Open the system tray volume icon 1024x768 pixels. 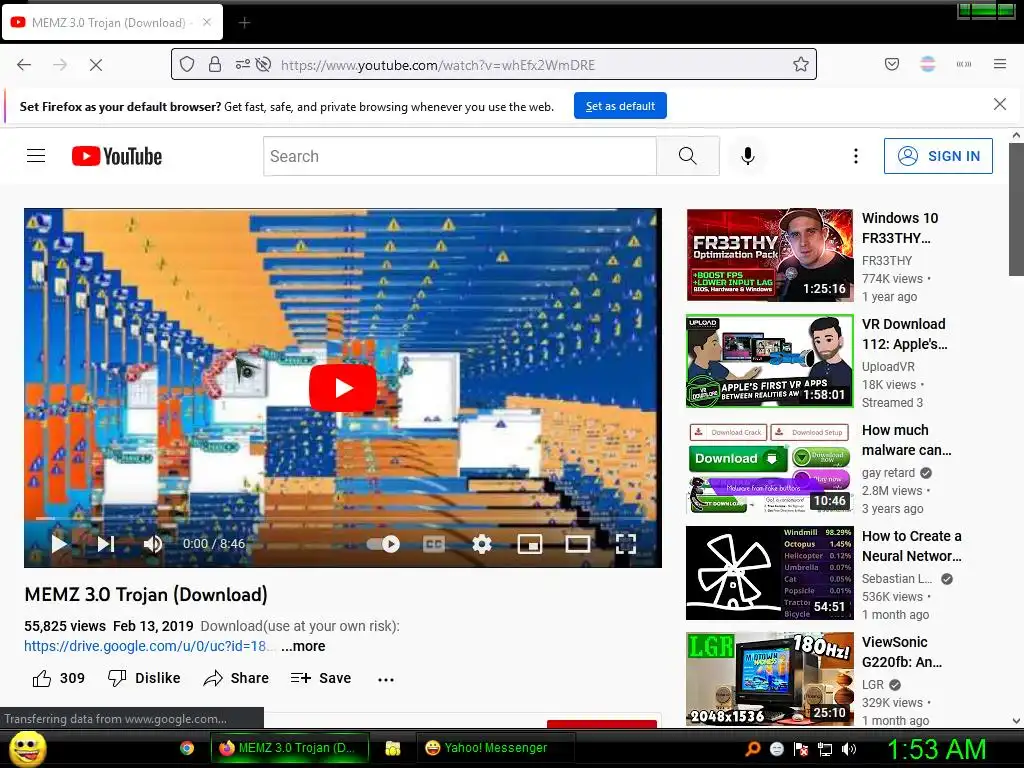(849, 749)
